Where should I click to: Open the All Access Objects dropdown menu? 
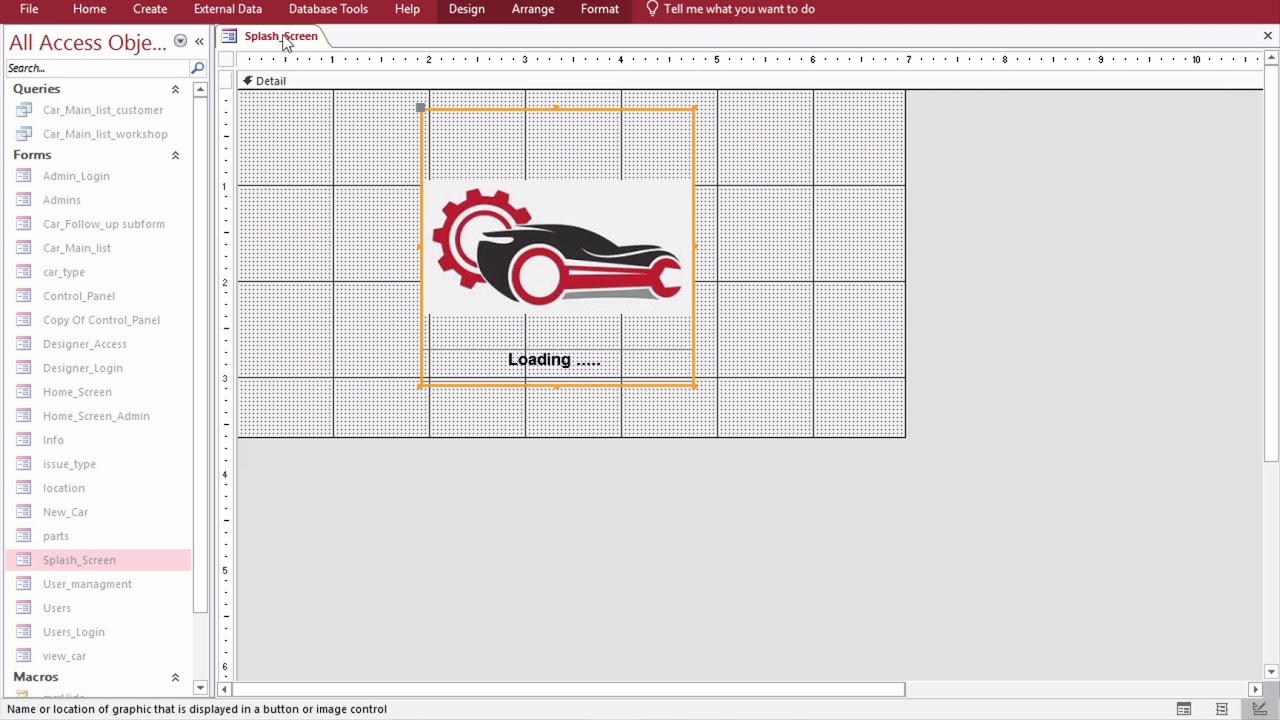(x=180, y=41)
